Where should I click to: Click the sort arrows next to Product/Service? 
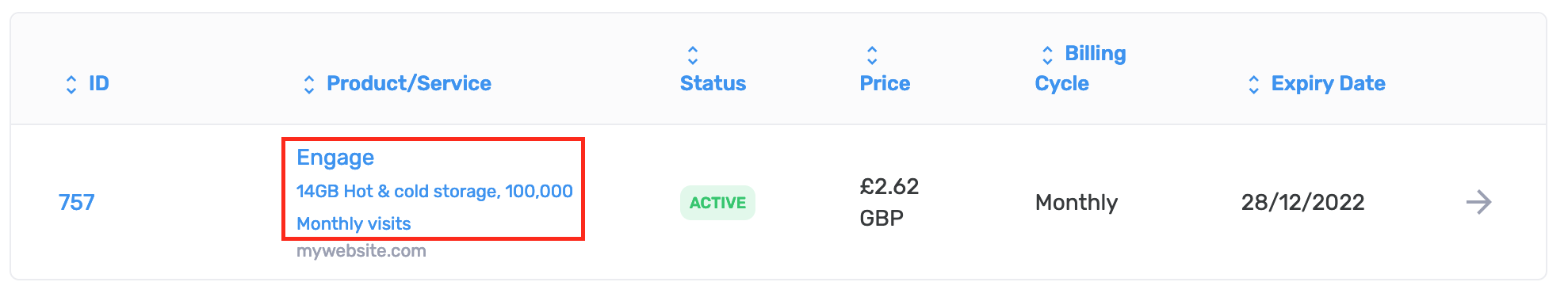click(x=309, y=84)
